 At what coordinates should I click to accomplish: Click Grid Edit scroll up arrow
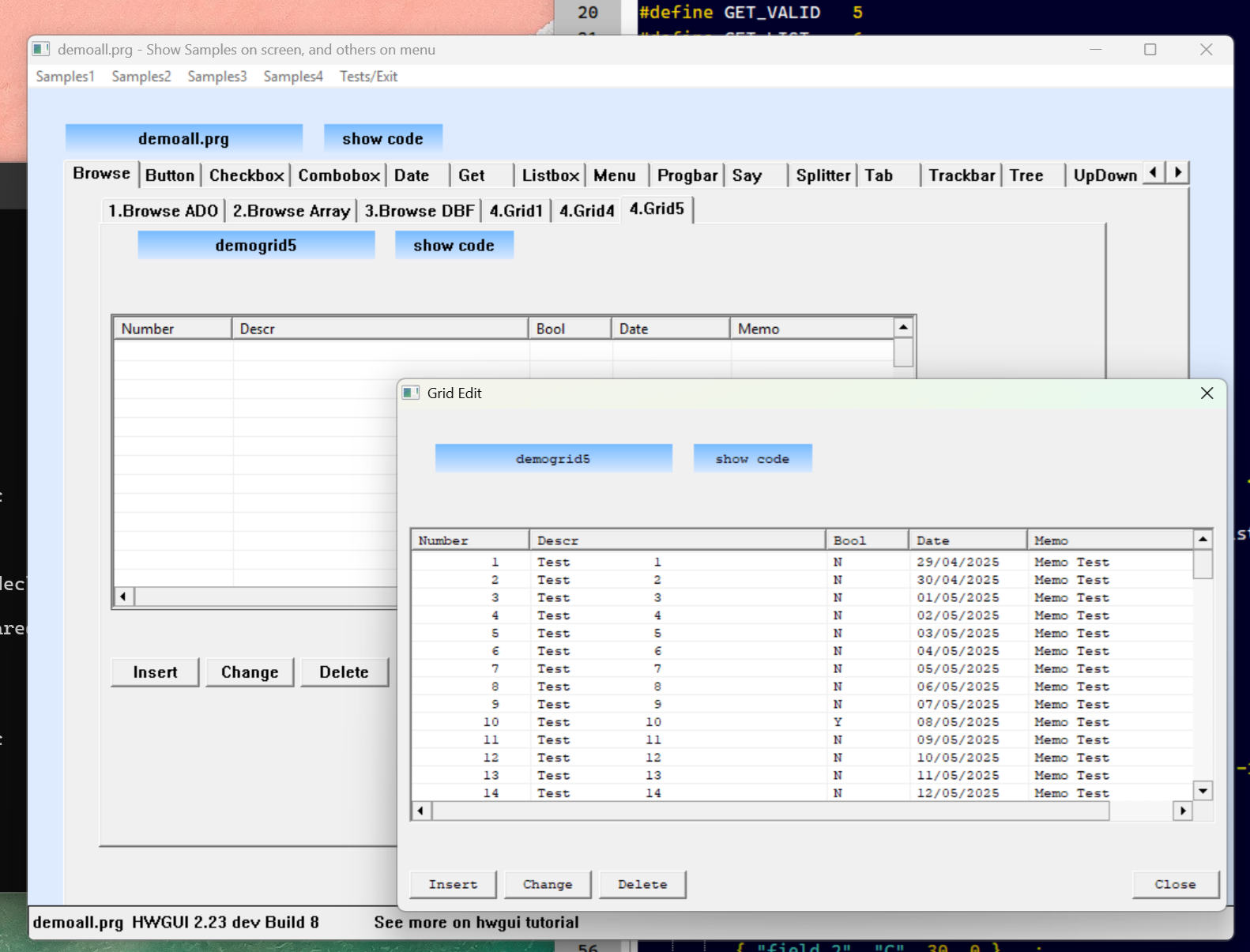1203,540
